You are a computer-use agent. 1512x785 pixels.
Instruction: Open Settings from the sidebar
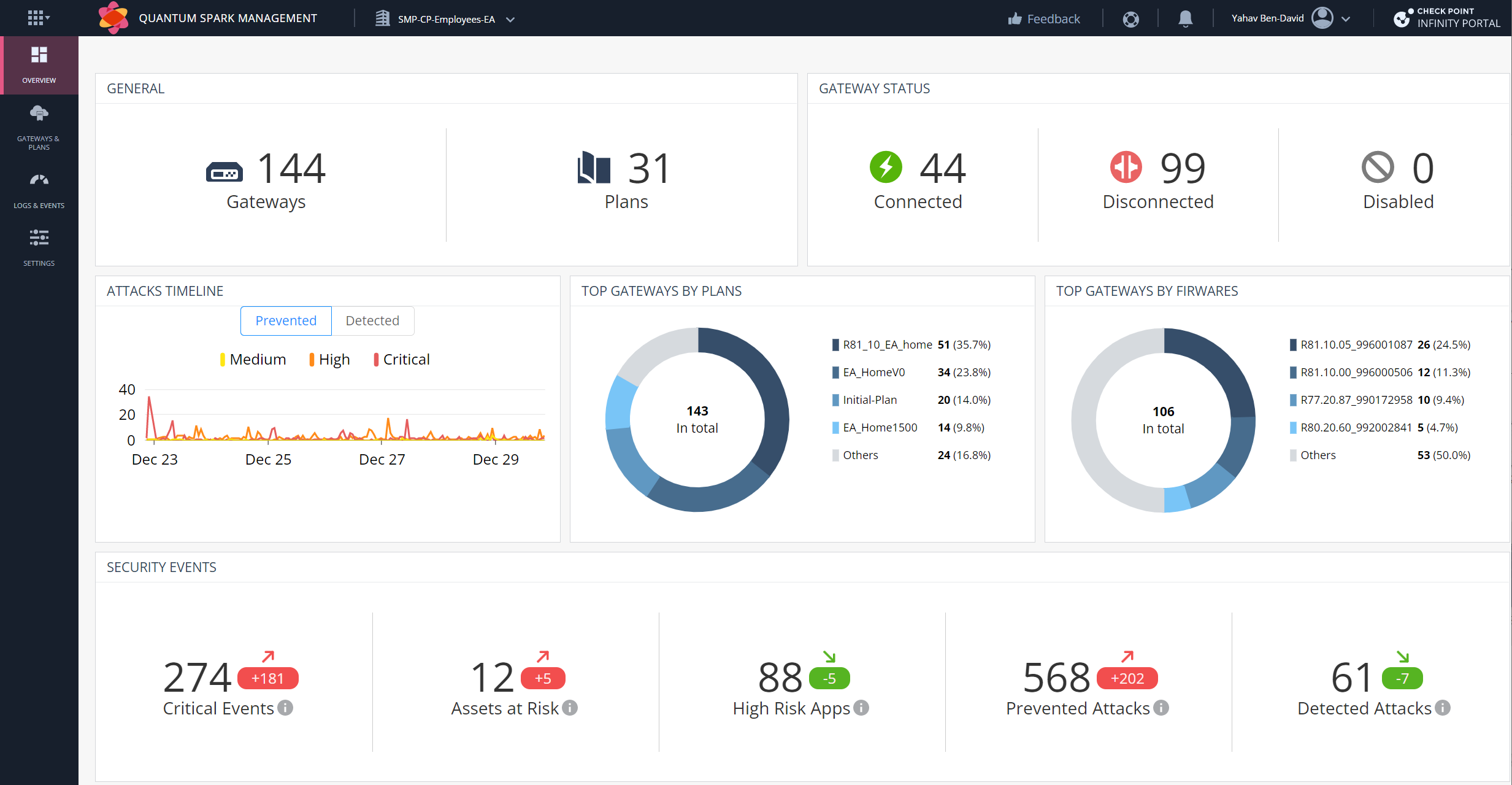click(39, 247)
